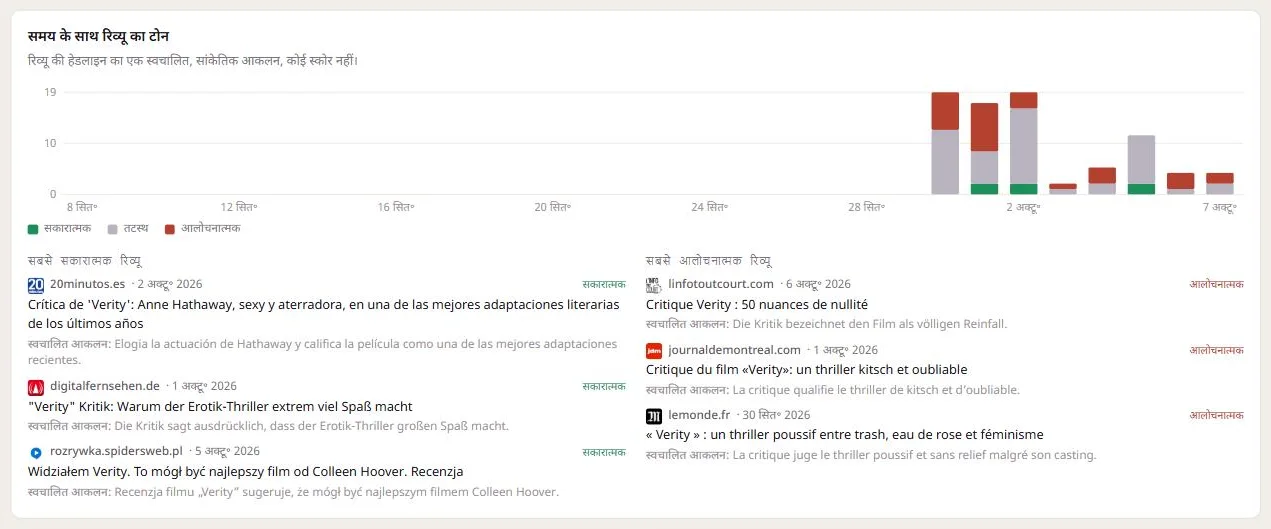Screen dimensions: 1271x529
Task: Click the 8 सित॰ axis label
Action: (x=81, y=207)
